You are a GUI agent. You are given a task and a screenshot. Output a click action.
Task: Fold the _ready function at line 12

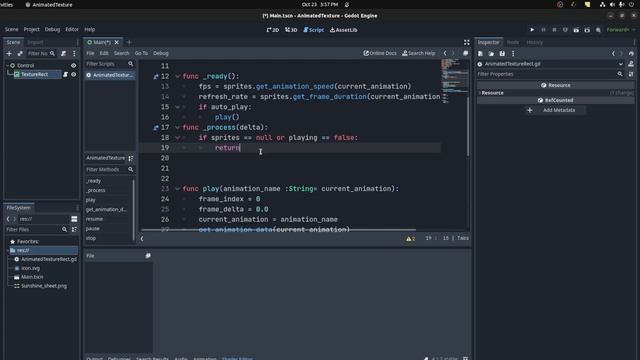[x=177, y=76]
